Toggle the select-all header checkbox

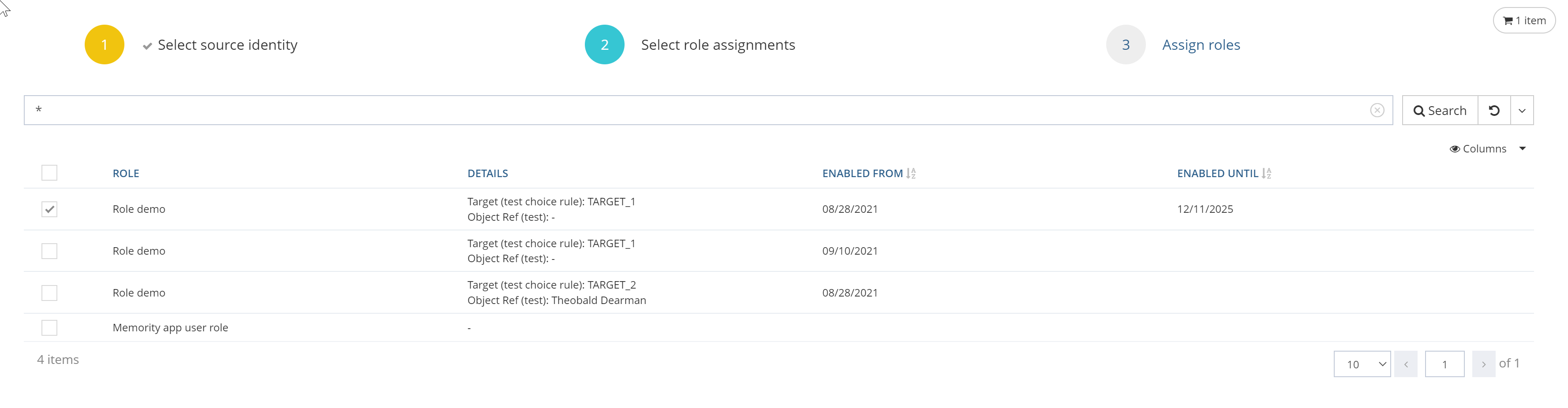(49, 173)
